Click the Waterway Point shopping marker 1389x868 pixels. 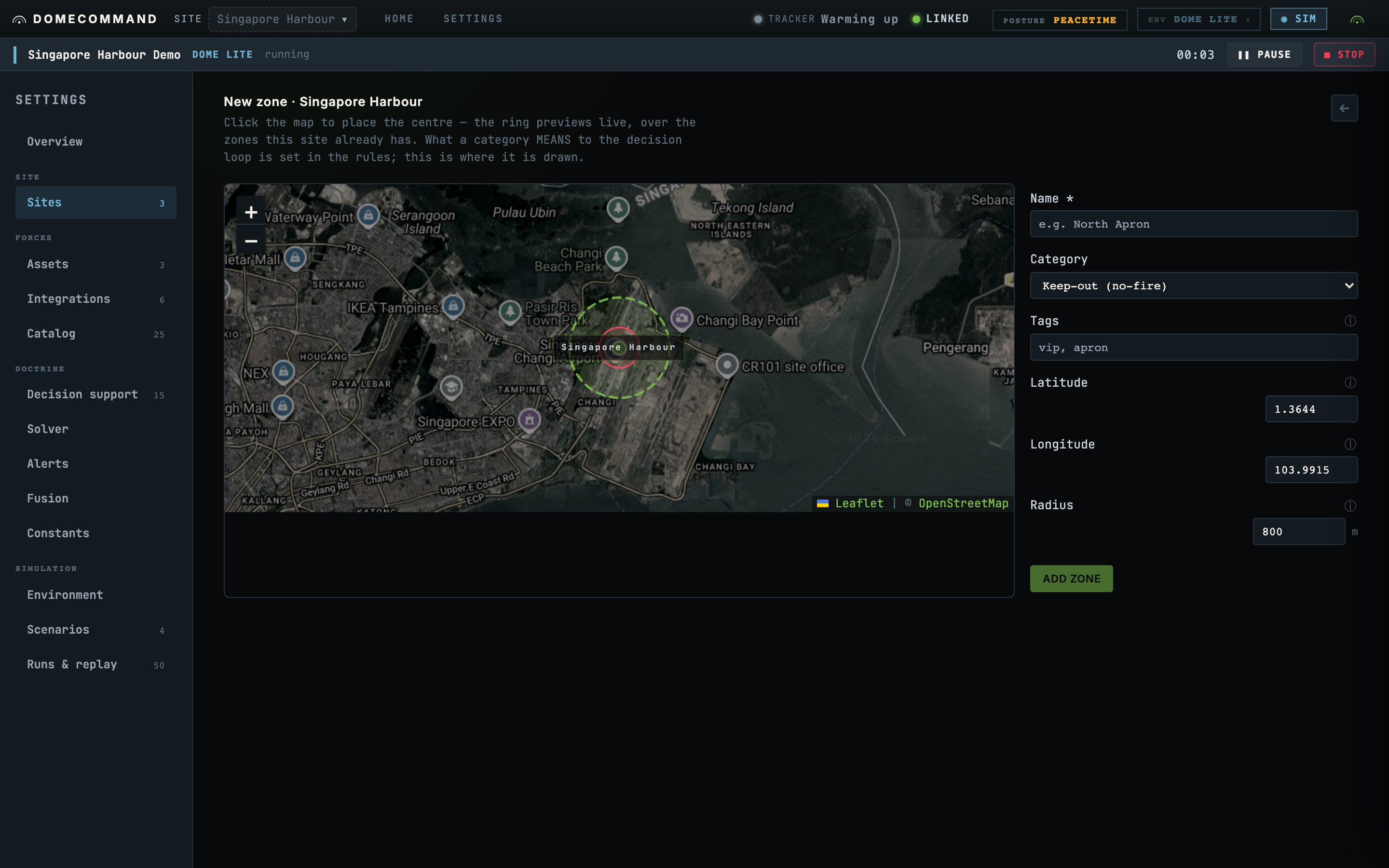point(368,215)
